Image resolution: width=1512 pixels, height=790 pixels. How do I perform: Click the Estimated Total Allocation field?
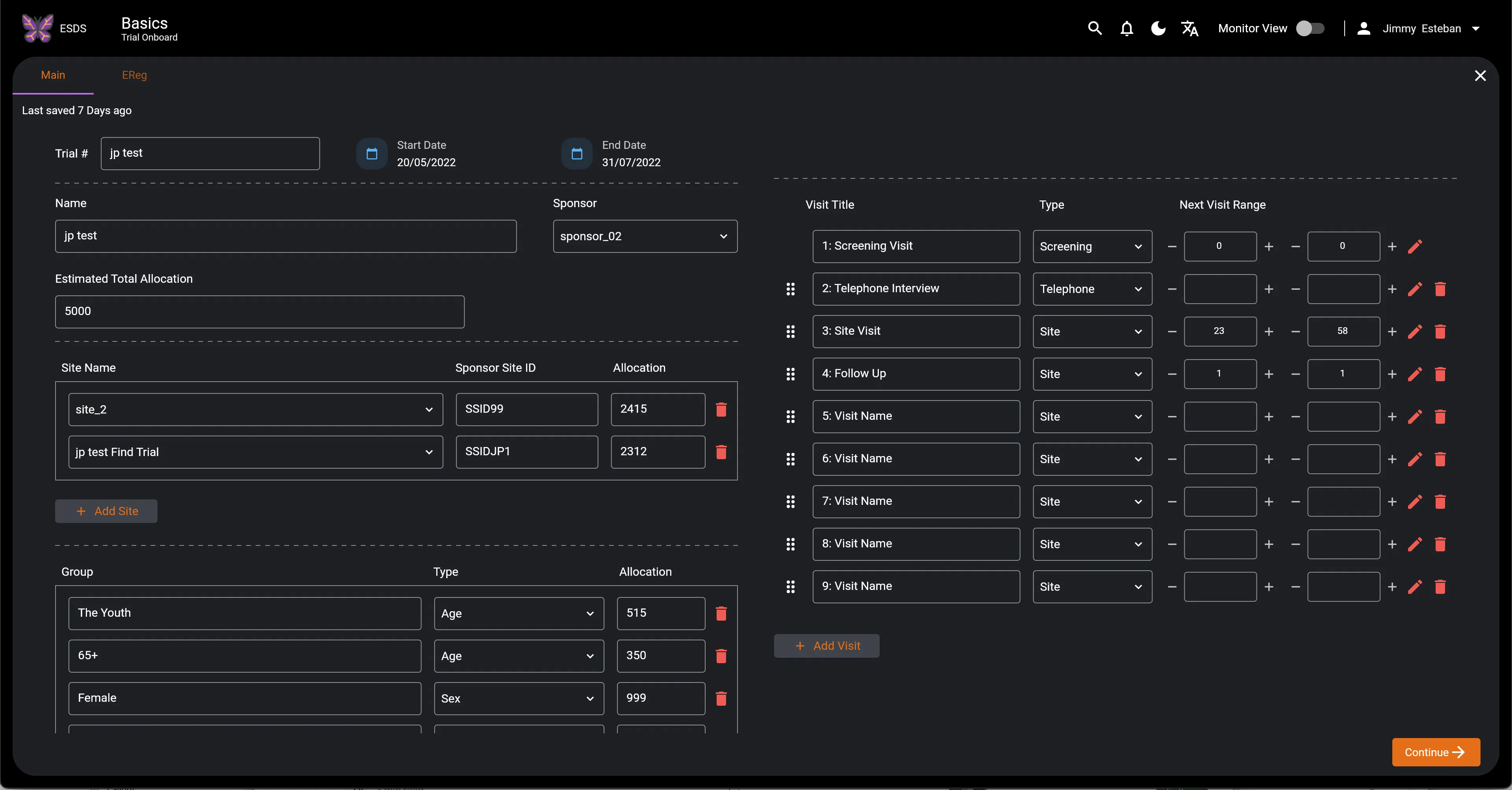tap(259, 312)
